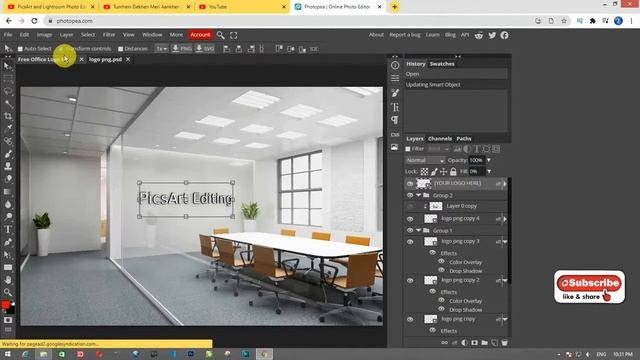Screen dimensions: 640x360
Task: Enable the Auto-Select checkbox
Action: [x=20, y=49]
